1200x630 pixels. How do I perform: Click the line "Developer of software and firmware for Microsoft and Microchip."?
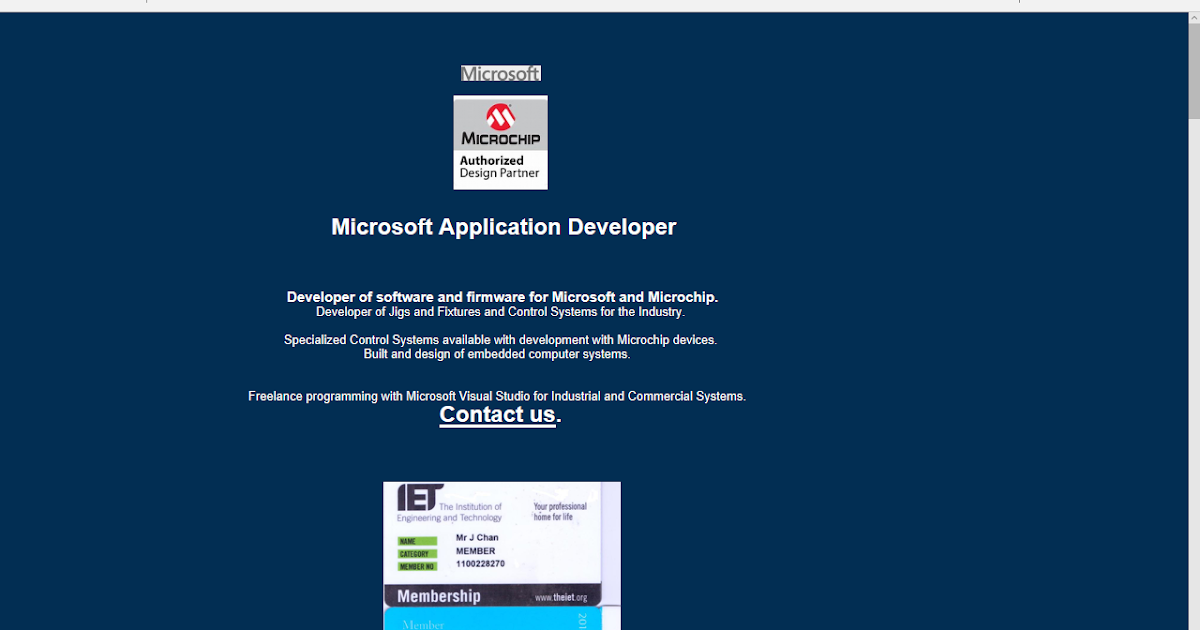502,297
